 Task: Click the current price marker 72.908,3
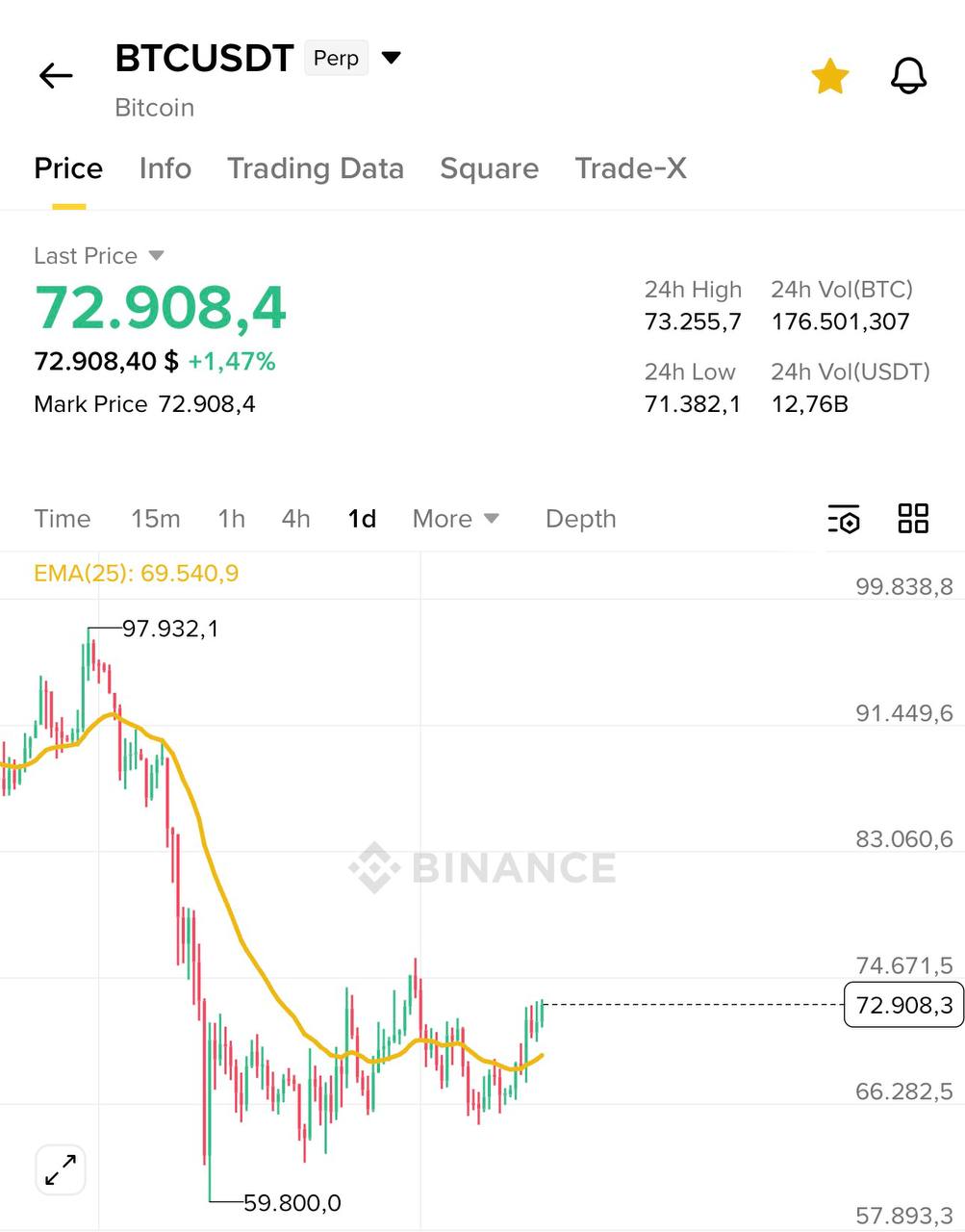click(x=903, y=1005)
